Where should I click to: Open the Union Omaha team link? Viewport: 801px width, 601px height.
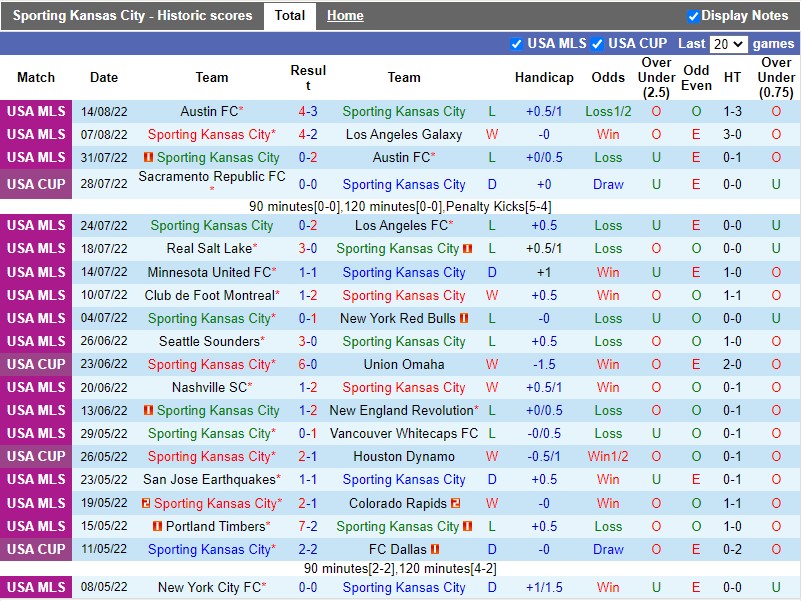pos(404,364)
